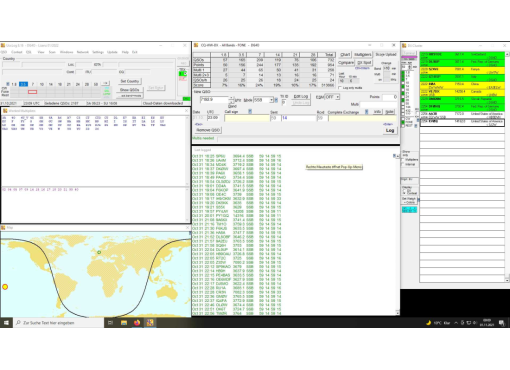Open Task View on the taskbar
The width and height of the screenshot is (510, 370).
(110, 323)
